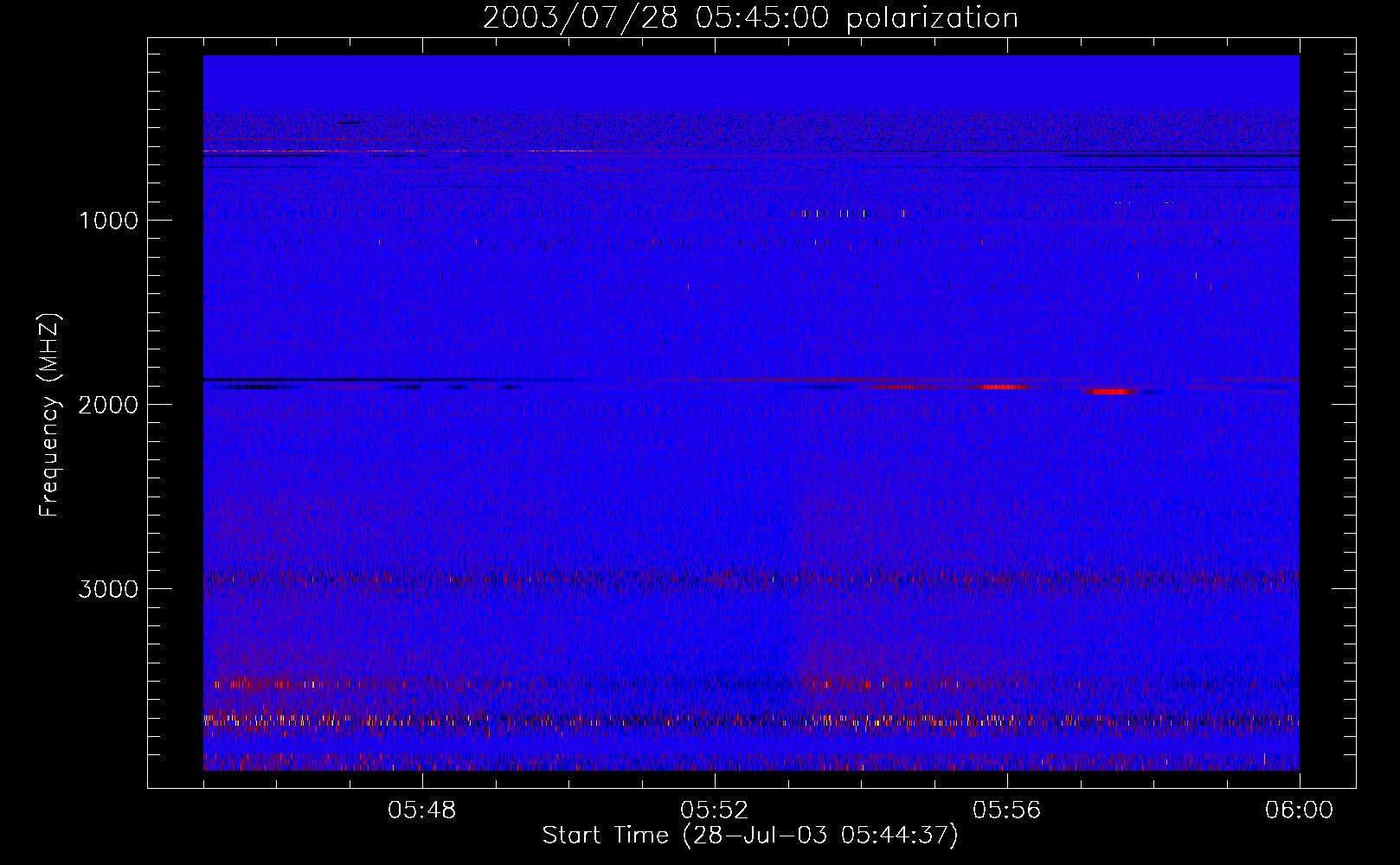Viewport: 1400px width, 865px height.
Task: Click the bright red burst near 2000 MHz
Action: (1112, 391)
